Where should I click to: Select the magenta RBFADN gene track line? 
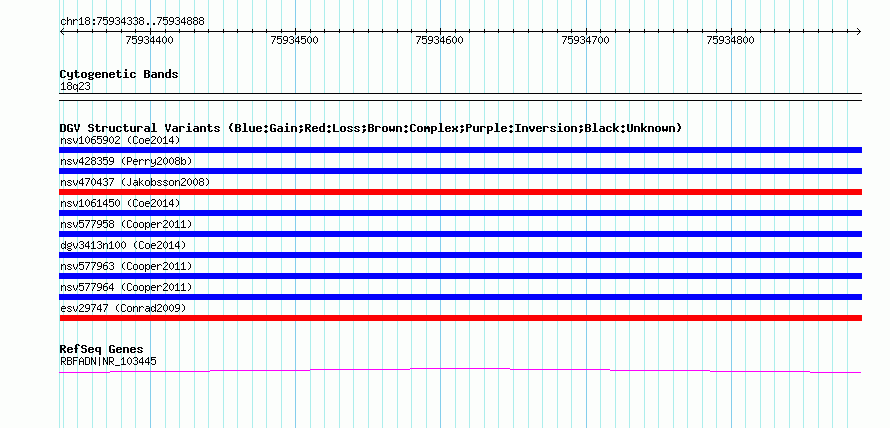coord(460,371)
